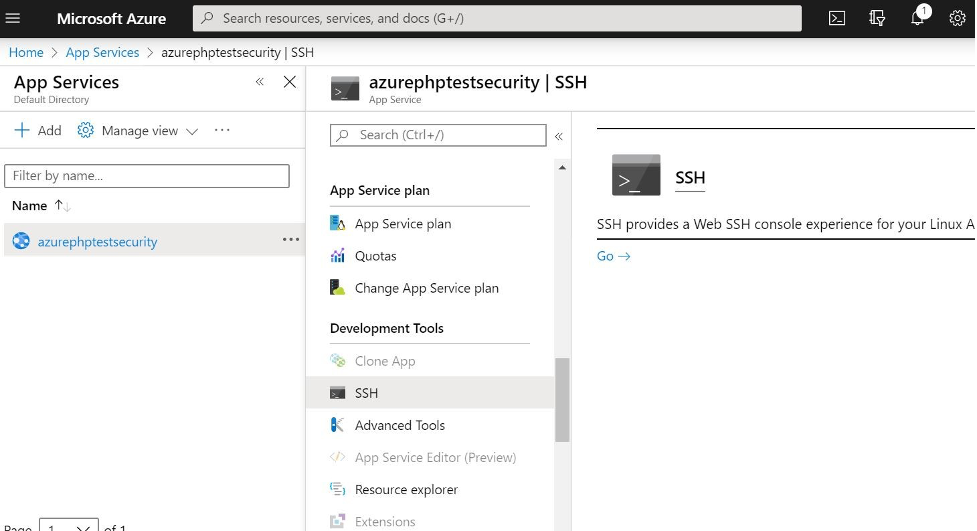Click the resource menu Search (Ctrl+/) box
Screen dimensions: 977x531
click(438, 135)
